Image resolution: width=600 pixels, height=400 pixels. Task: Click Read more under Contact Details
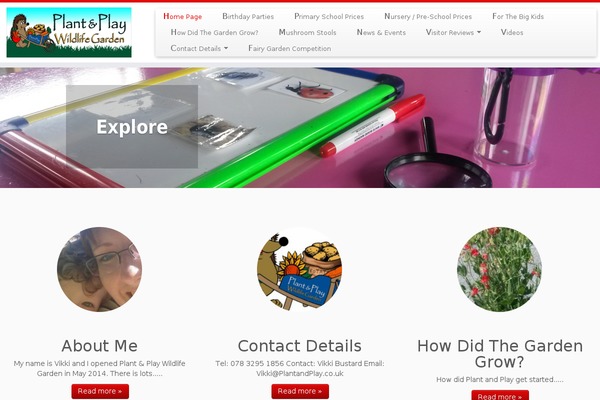click(300, 391)
